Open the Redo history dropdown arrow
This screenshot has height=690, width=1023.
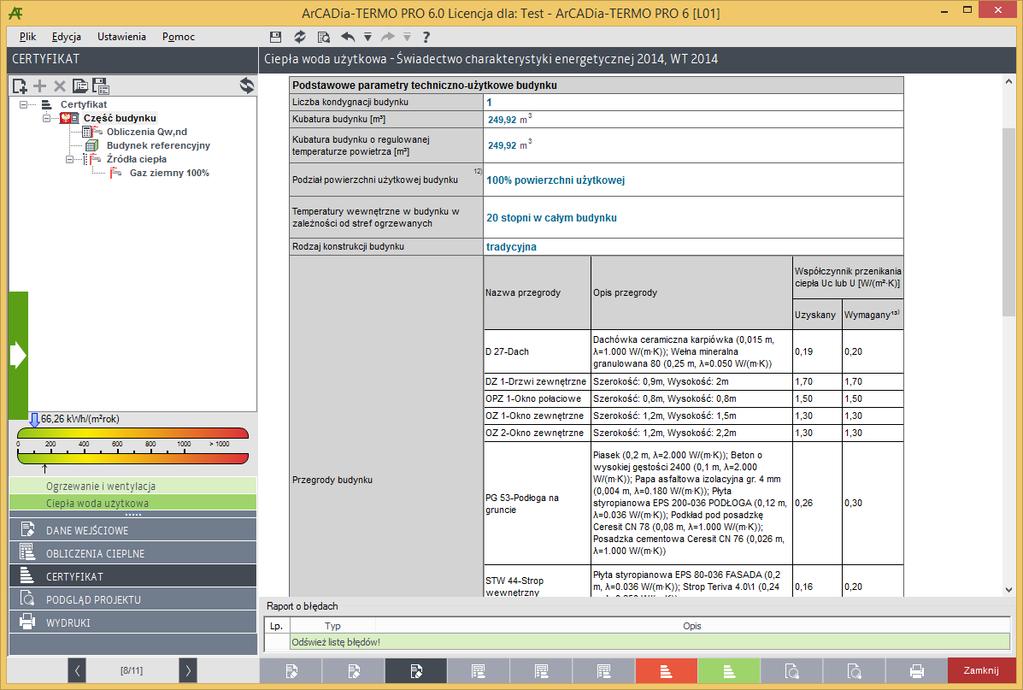(407, 37)
